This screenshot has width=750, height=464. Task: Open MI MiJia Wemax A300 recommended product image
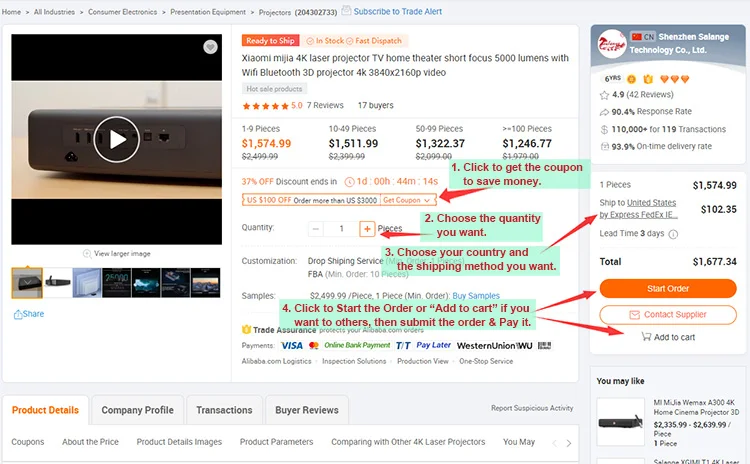point(620,422)
